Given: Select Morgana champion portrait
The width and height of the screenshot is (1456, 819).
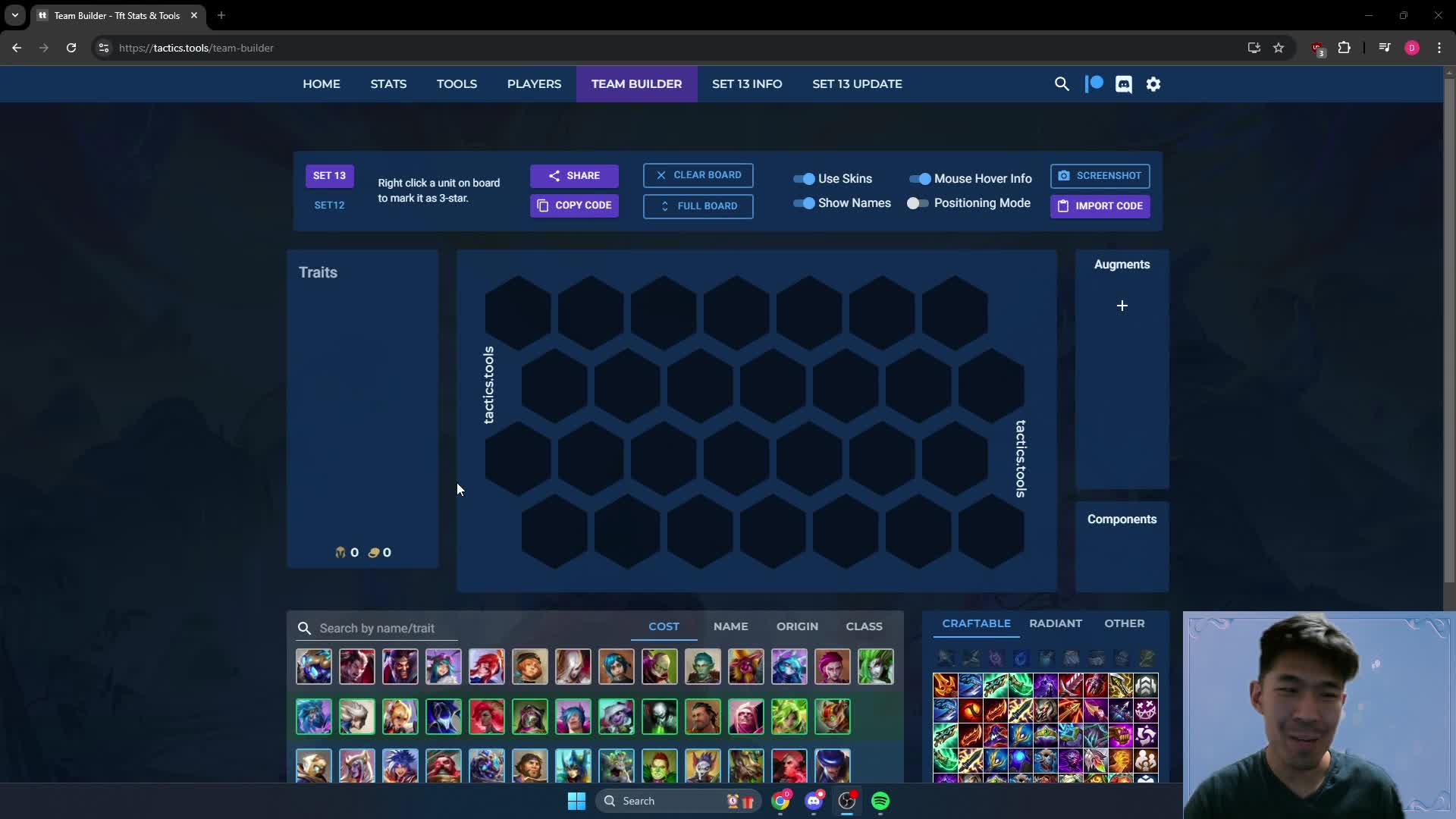Looking at the screenshot, I should [x=573, y=667].
